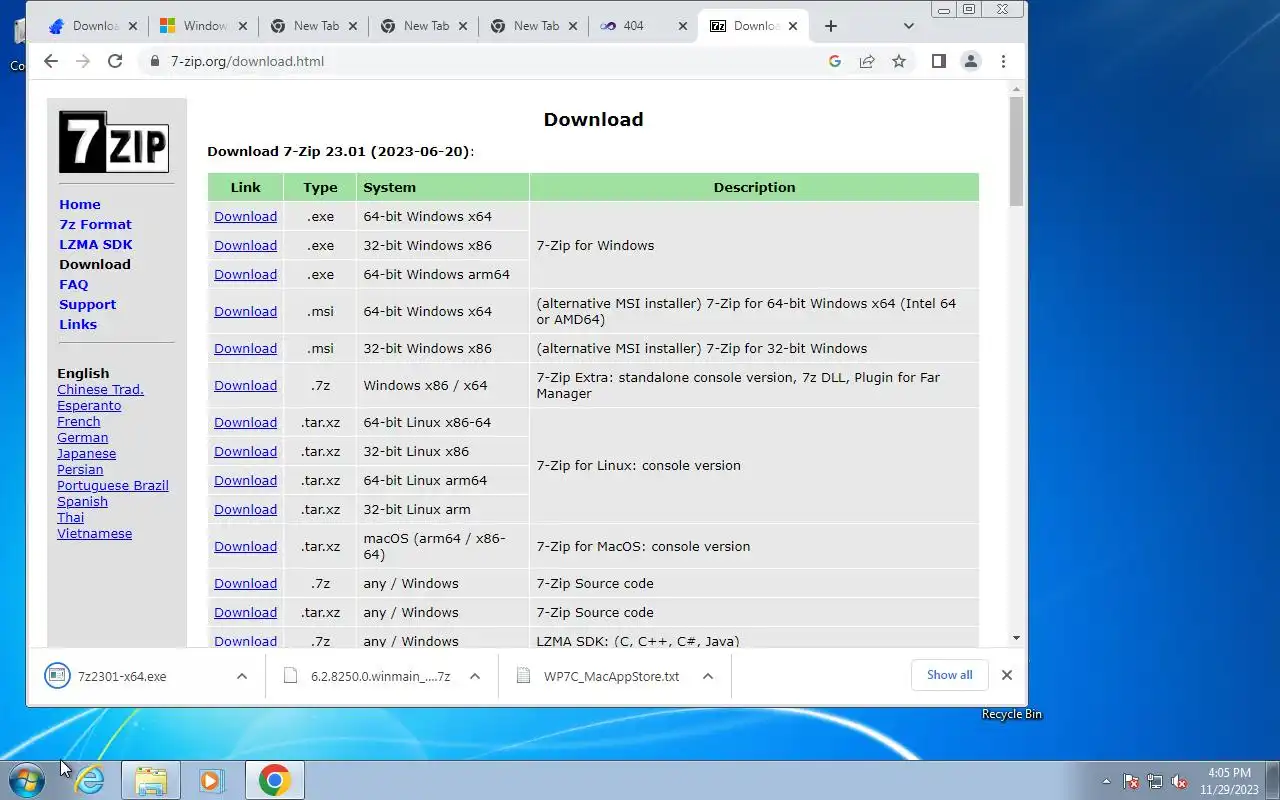1280x800 pixels.
Task: Download 7-Zip Extra .7z package
Action: click(245, 385)
